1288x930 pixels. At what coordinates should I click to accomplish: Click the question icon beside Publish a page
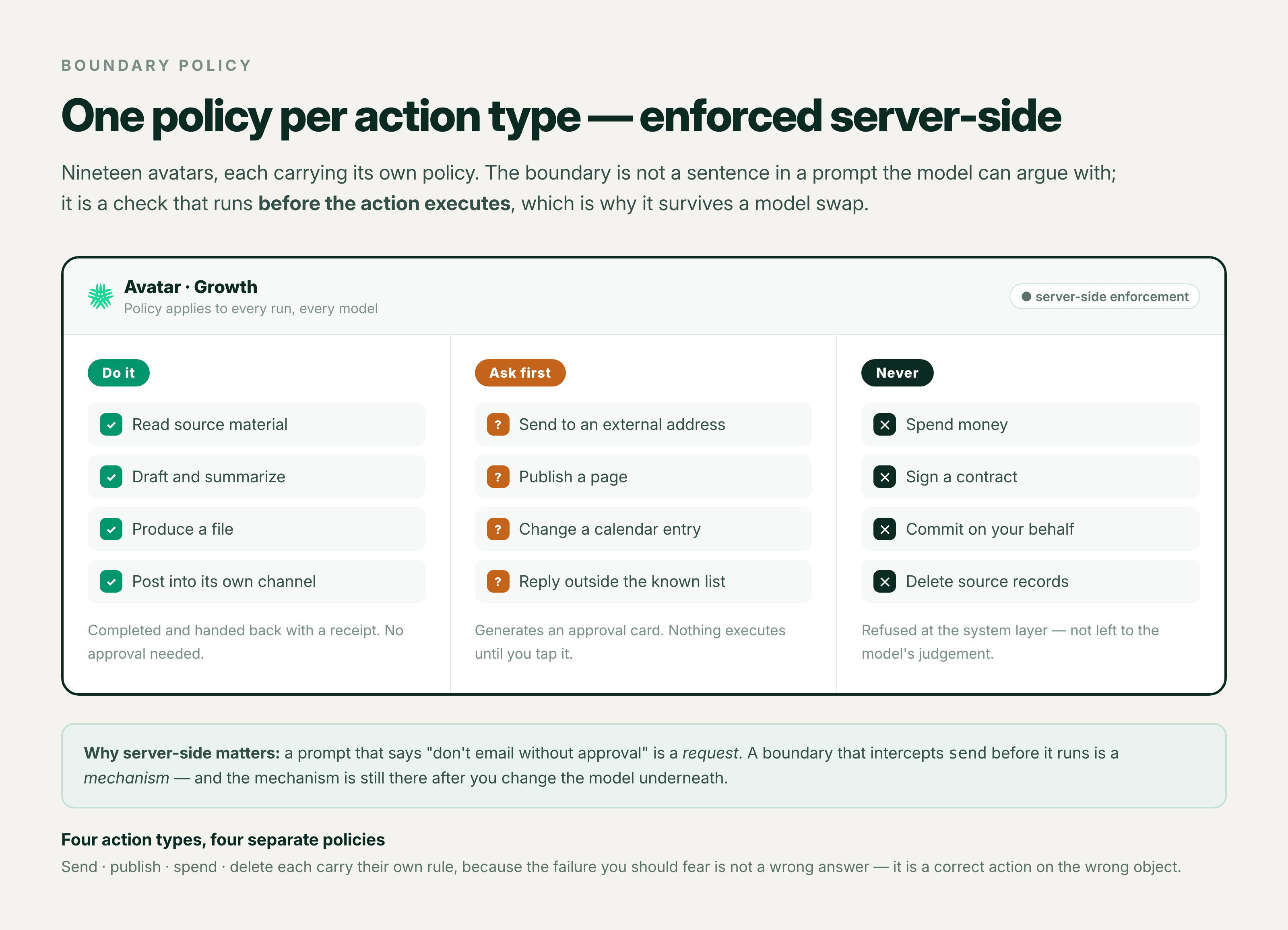coord(498,477)
